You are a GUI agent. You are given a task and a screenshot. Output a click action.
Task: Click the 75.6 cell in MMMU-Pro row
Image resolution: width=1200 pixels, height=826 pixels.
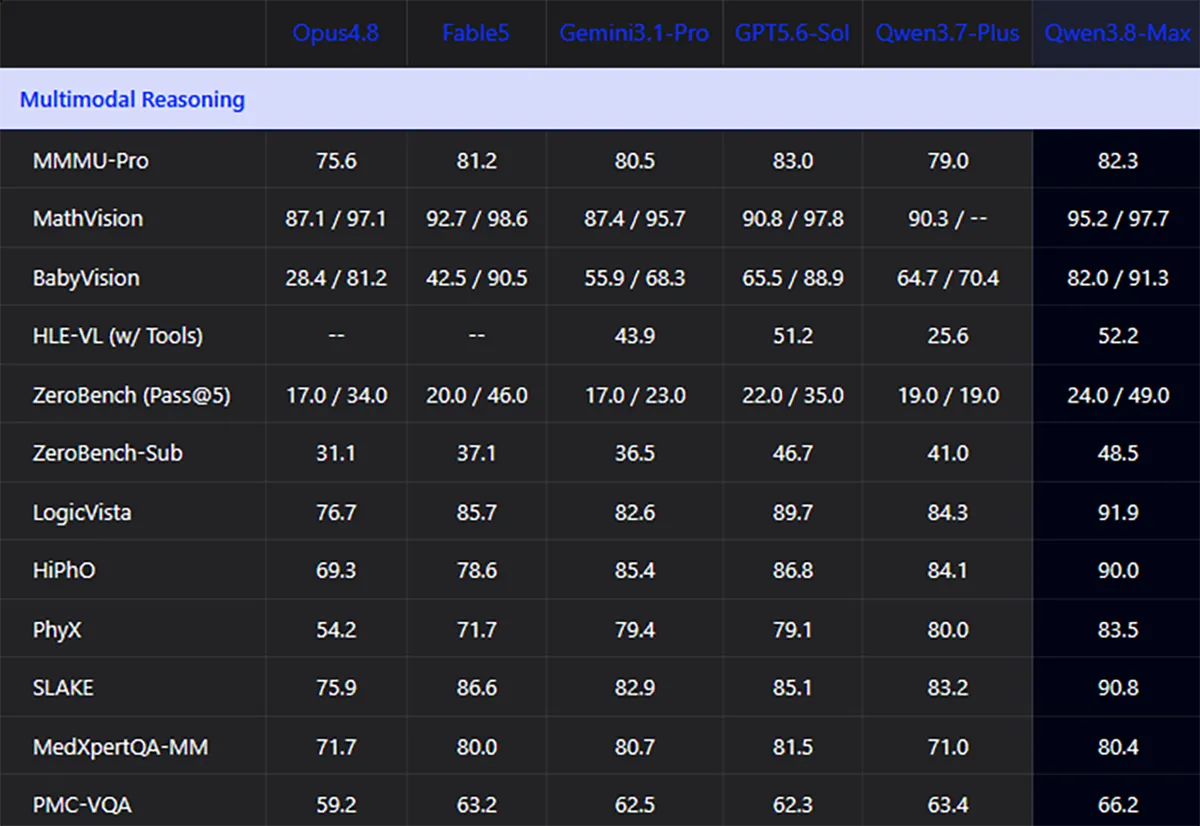(336, 160)
